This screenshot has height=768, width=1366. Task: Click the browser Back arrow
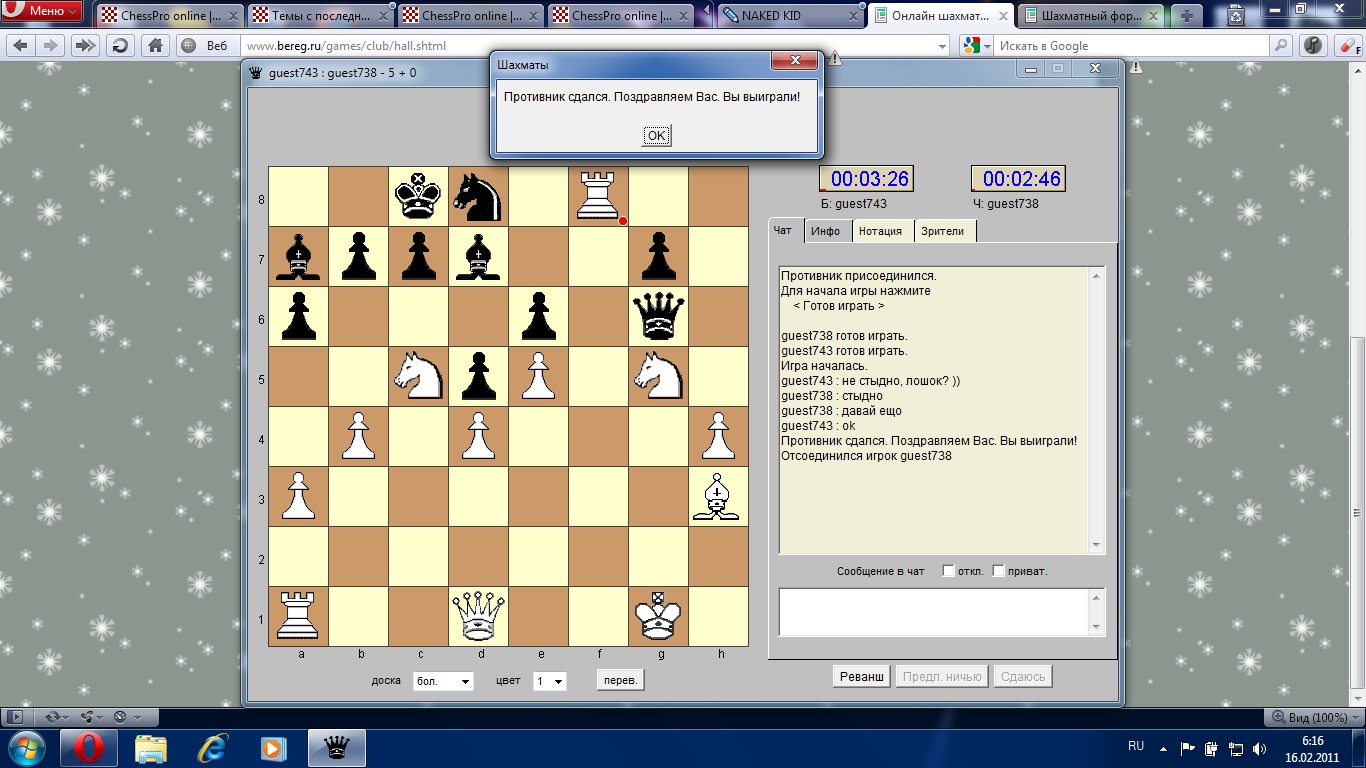pyautogui.click(x=21, y=46)
